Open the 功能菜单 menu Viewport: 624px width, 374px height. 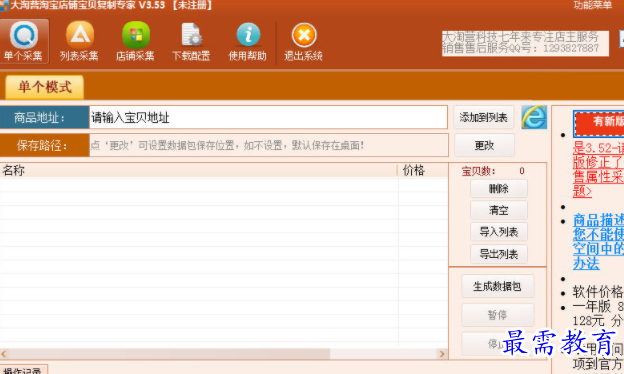[592, 5]
